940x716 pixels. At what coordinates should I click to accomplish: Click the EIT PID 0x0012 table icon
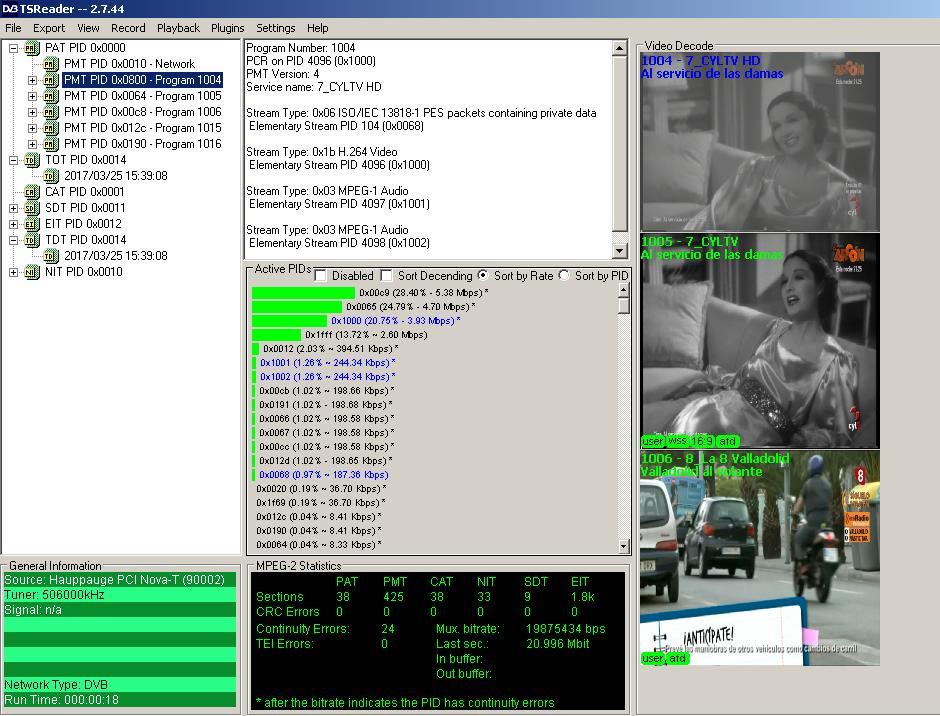point(32,224)
